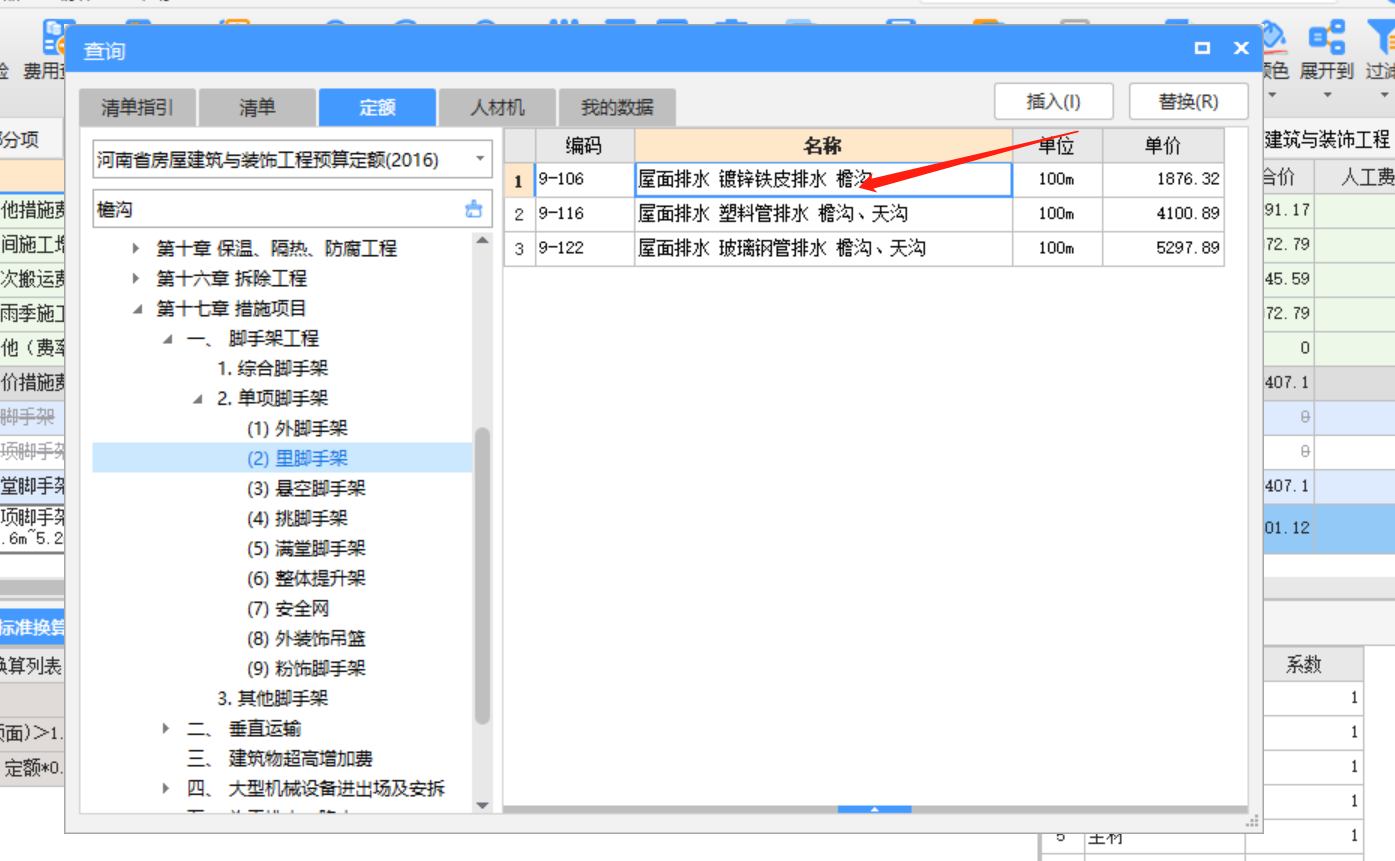This screenshot has height=861, width=1395.
Task: Select tree item (1) 外脚手架
Action: point(297,429)
